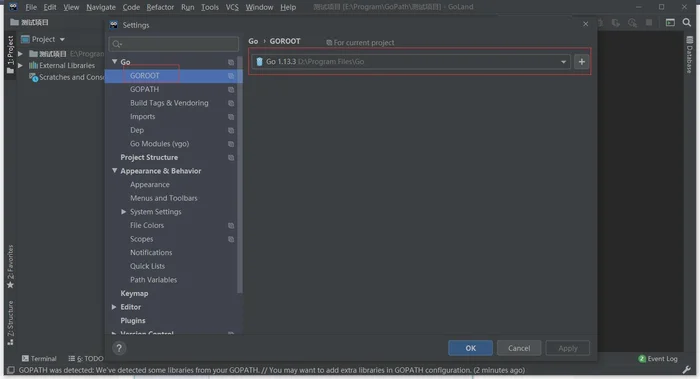Open the settings help question mark
700x379 pixels.
pyautogui.click(x=119, y=348)
